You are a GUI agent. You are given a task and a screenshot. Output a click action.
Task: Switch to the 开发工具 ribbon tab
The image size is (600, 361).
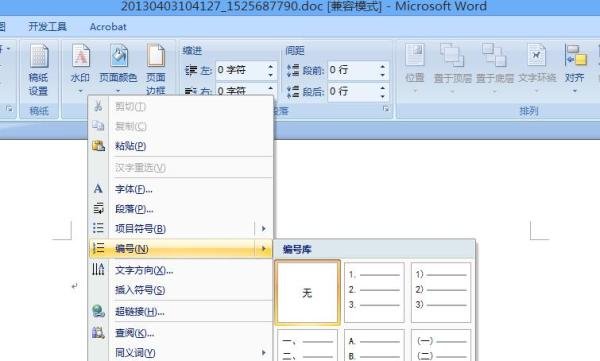[47, 27]
